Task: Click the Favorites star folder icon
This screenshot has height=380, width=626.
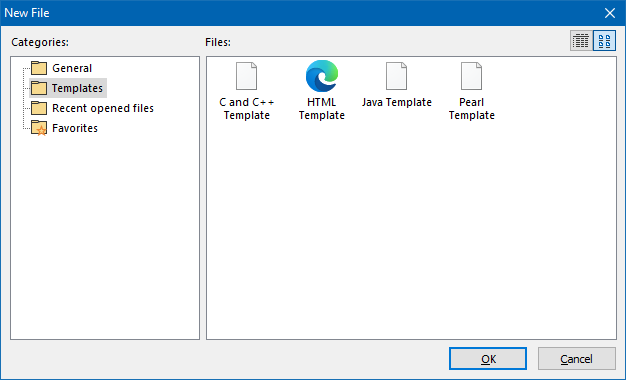Action: [39, 128]
